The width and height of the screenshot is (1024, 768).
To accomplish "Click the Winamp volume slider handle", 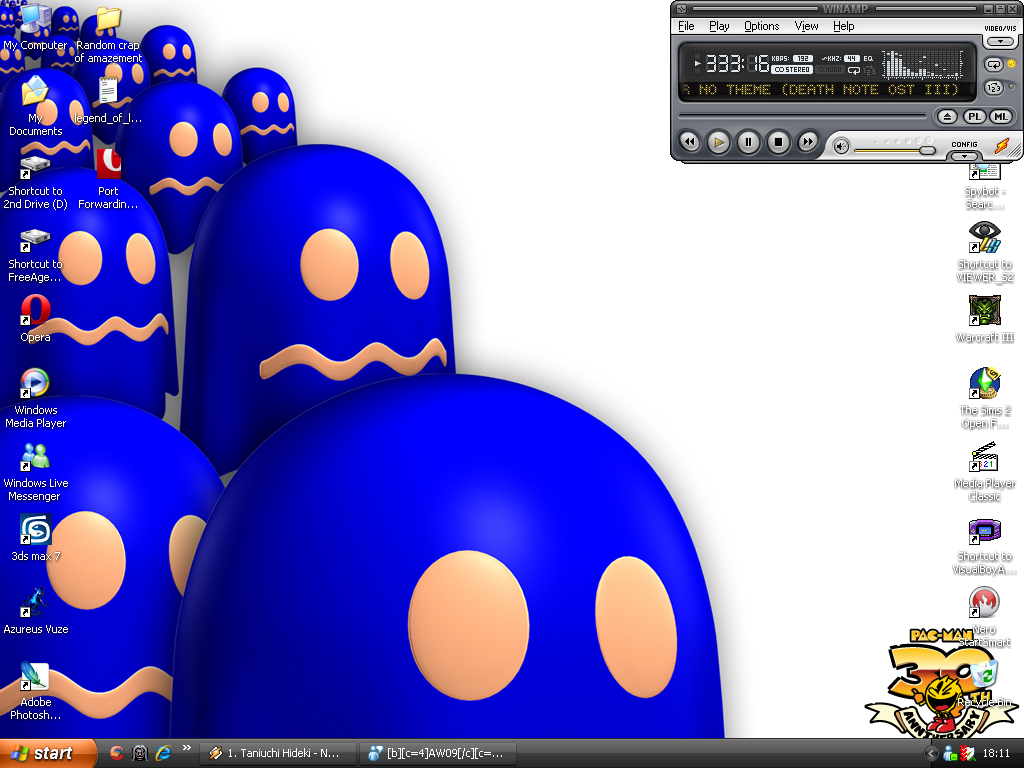I will pos(927,151).
